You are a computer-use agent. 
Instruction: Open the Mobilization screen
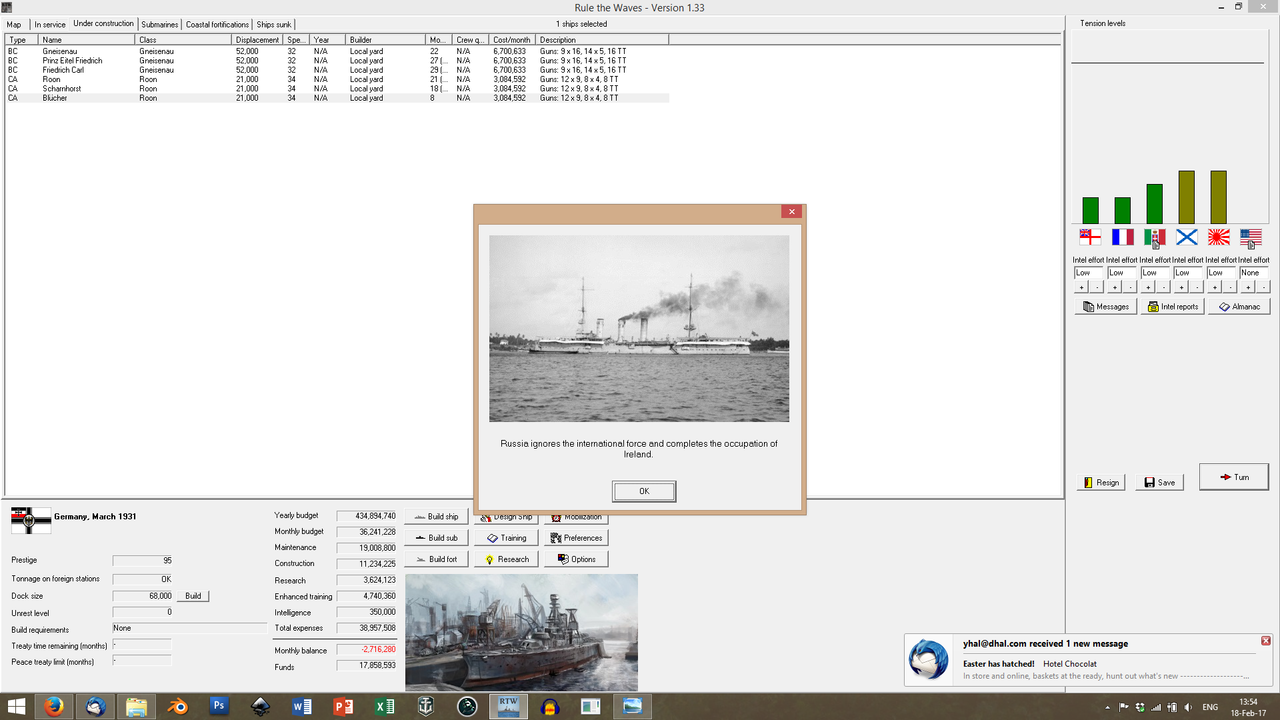[x=576, y=517]
